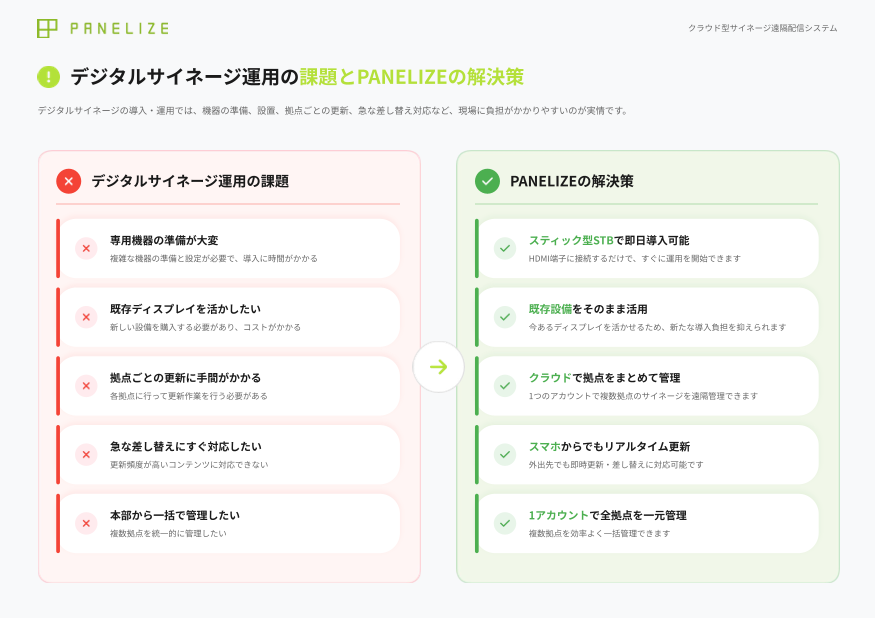The width and height of the screenshot is (875, 618).
Task: Click the X icon beside 専用機器の準備が大変
Action: tap(85, 248)
